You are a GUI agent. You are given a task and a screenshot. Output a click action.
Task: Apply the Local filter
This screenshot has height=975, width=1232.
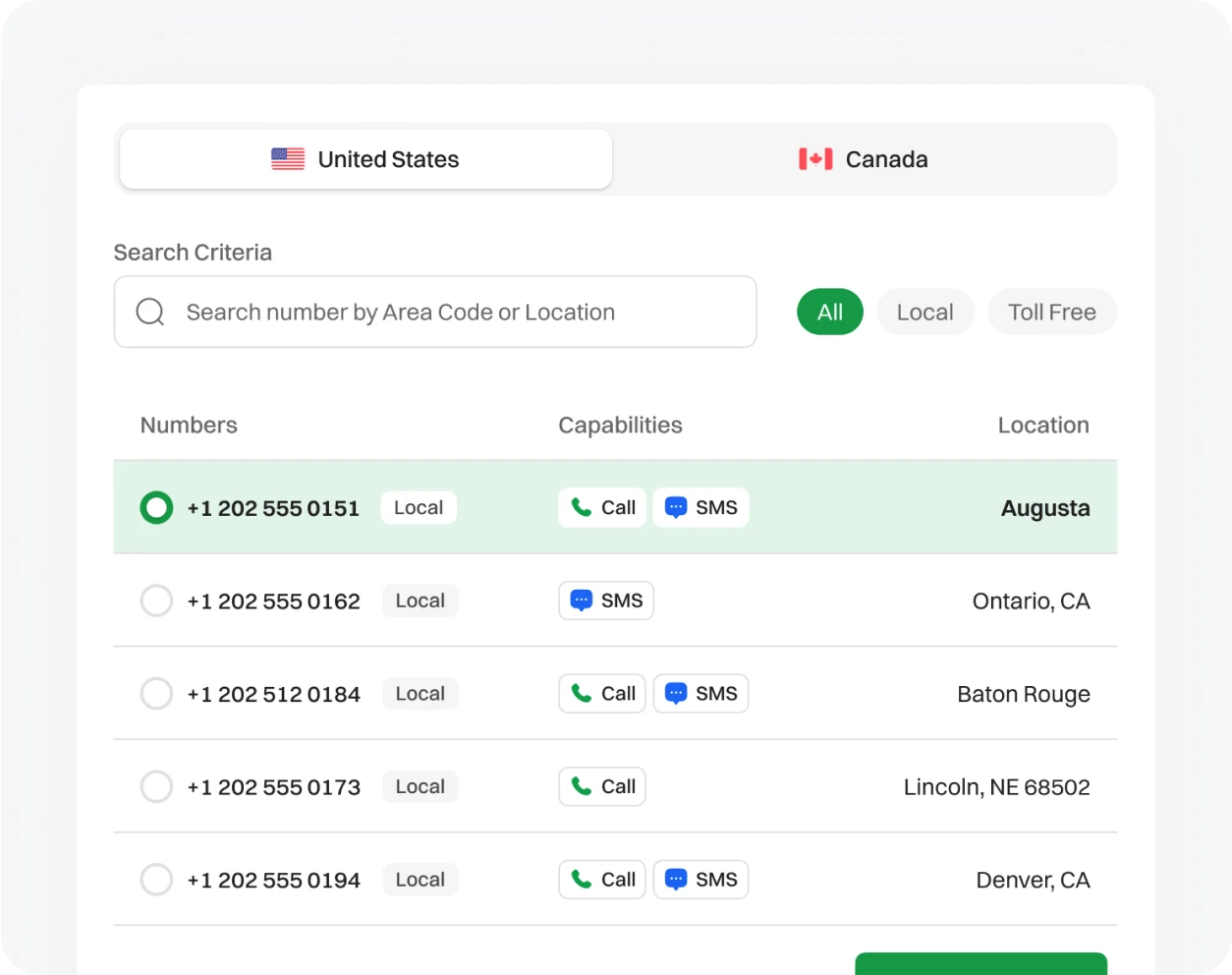[924, 312]
